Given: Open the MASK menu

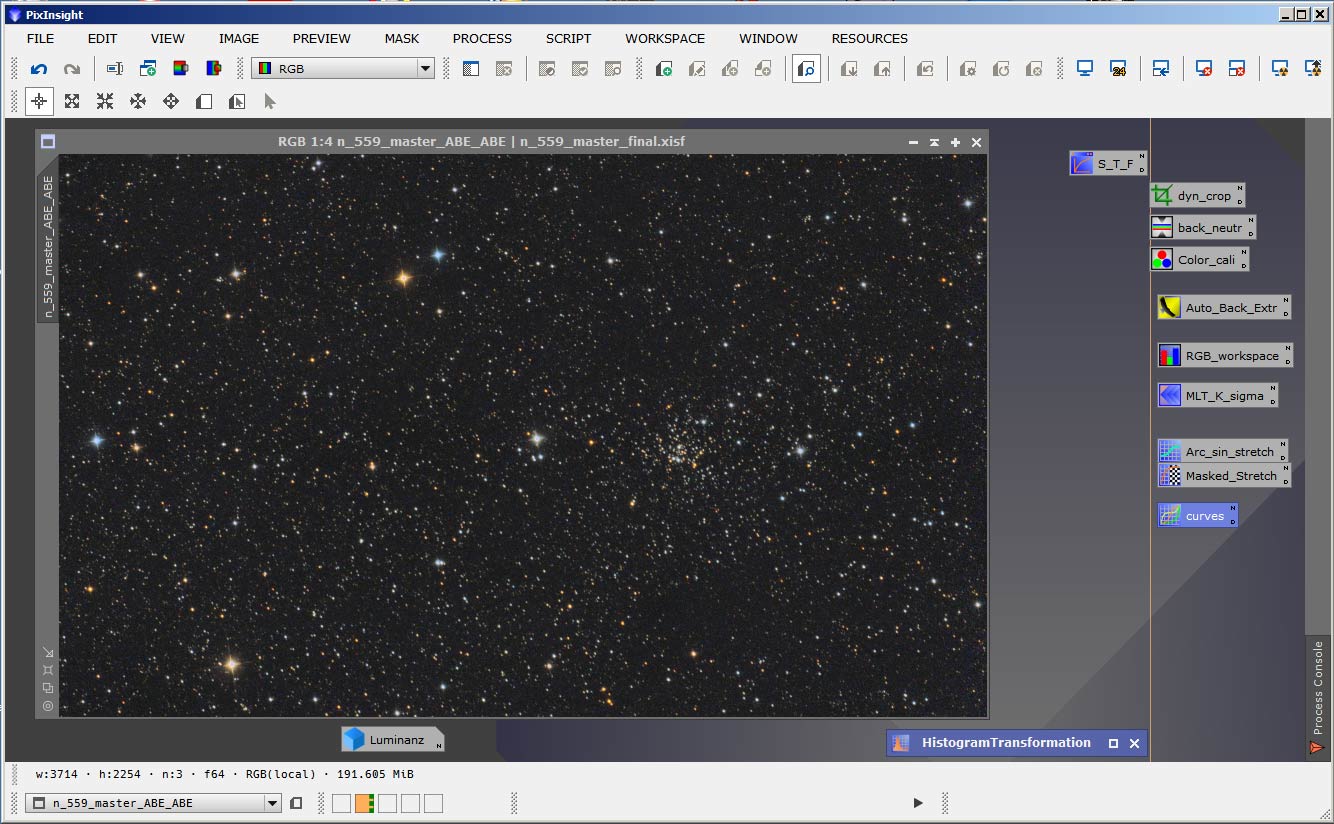Looking at the screenshot, I should 402,38.
